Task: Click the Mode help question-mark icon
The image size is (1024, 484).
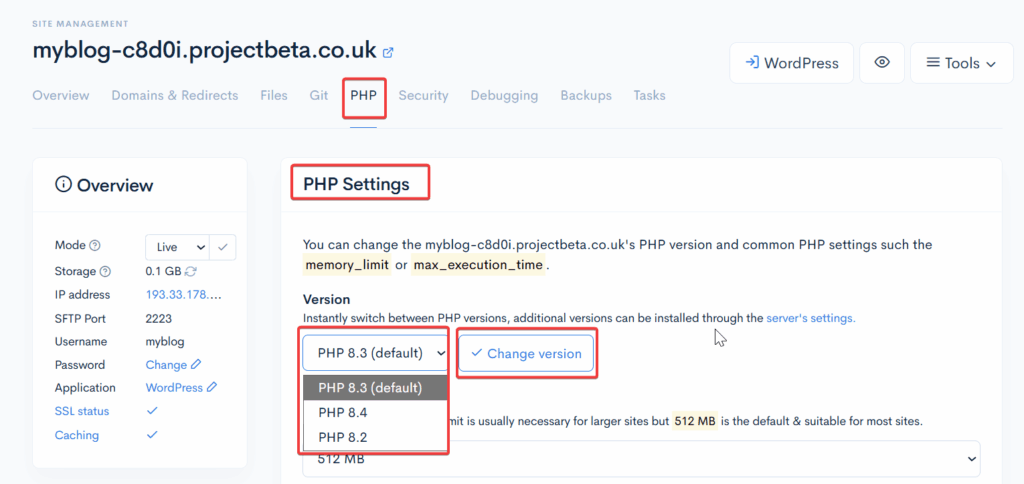Action: pos(95,246)
